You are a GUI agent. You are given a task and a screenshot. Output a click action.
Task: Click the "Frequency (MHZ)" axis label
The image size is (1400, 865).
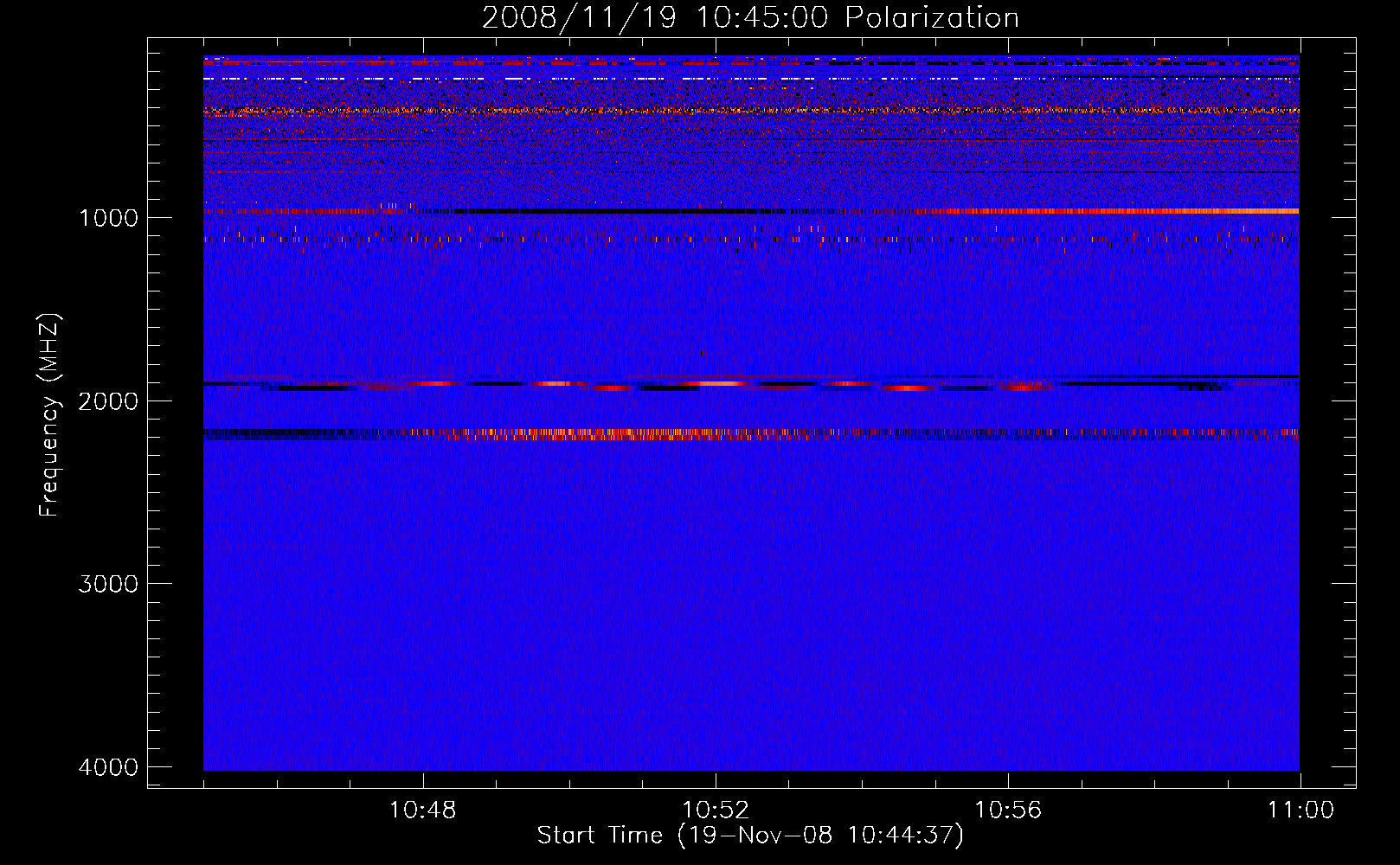[49, 415]
